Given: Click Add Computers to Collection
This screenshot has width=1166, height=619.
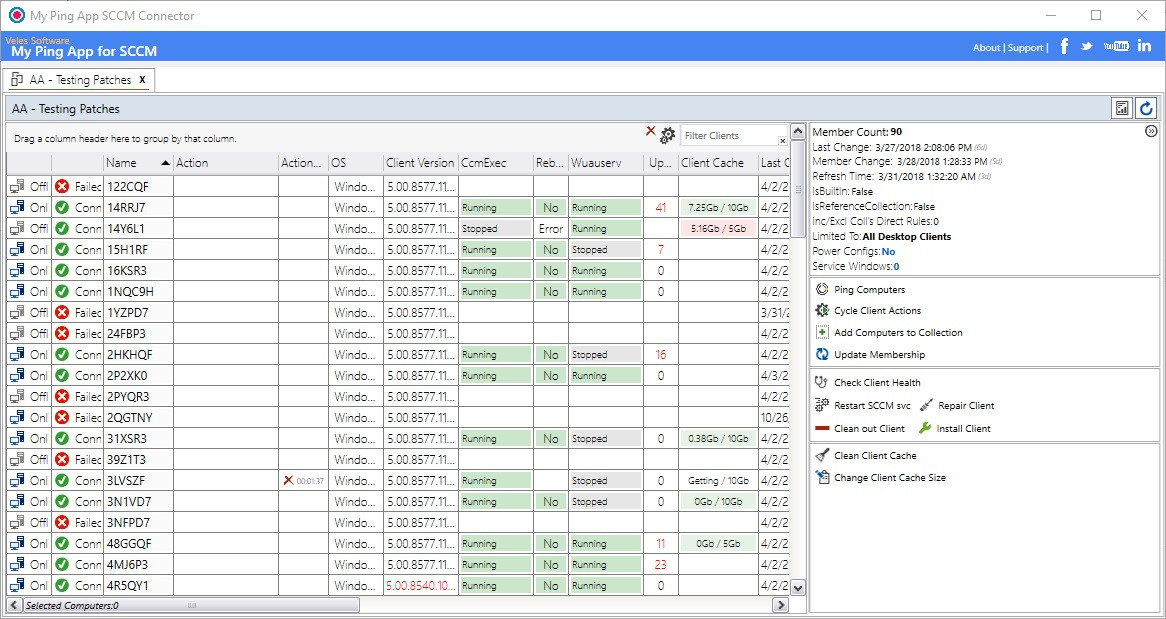Looking at the screenshot, I should pyautogui.click(x=889, y=333).
